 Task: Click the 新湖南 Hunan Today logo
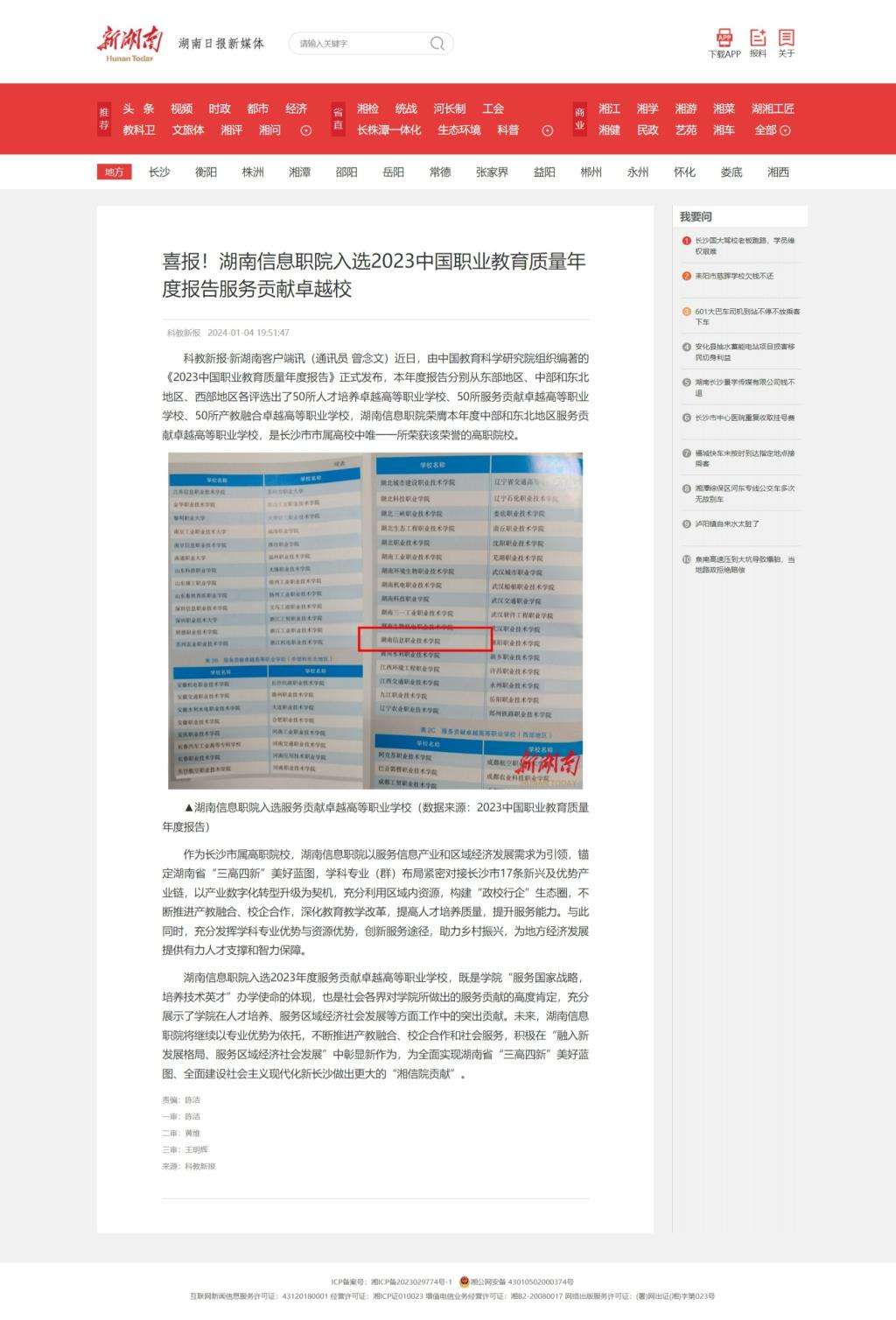(129, 43)
